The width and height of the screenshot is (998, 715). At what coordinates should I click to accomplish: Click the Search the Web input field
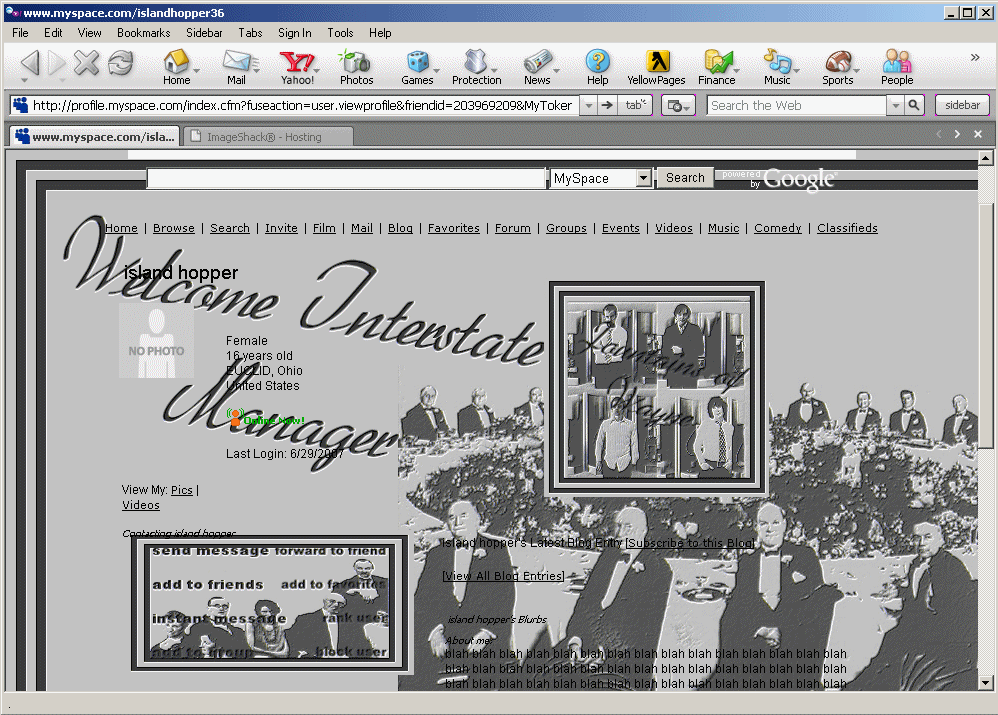[x=797, y=105]
